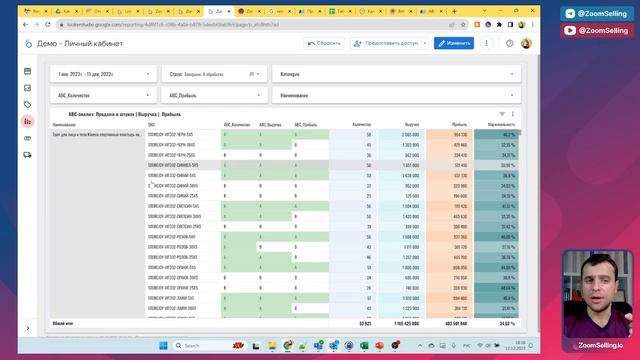Open File Explorer from the taskbar
The image size is (640, 360).
tap(272, 346)
